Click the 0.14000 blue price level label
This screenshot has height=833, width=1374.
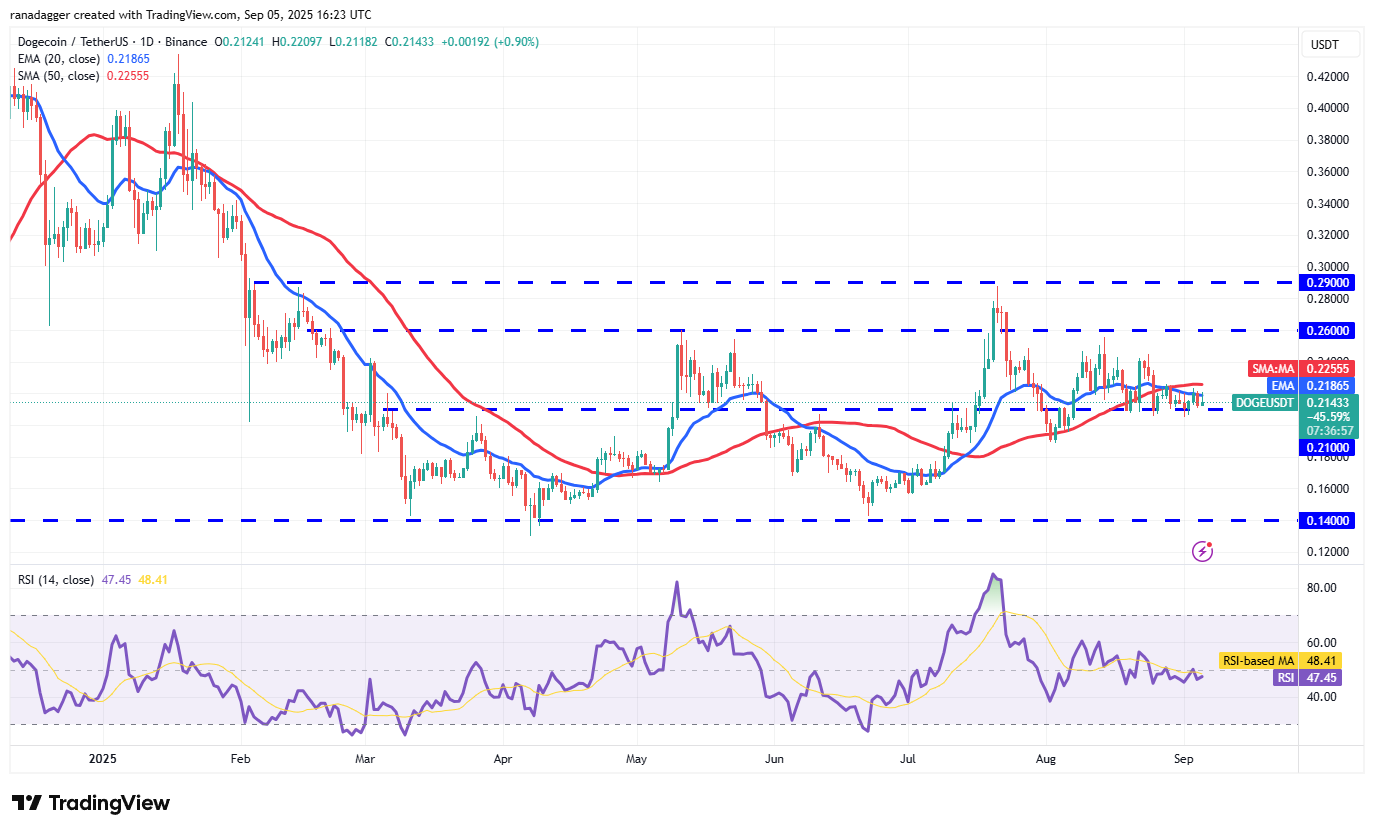click(1327, 520)
